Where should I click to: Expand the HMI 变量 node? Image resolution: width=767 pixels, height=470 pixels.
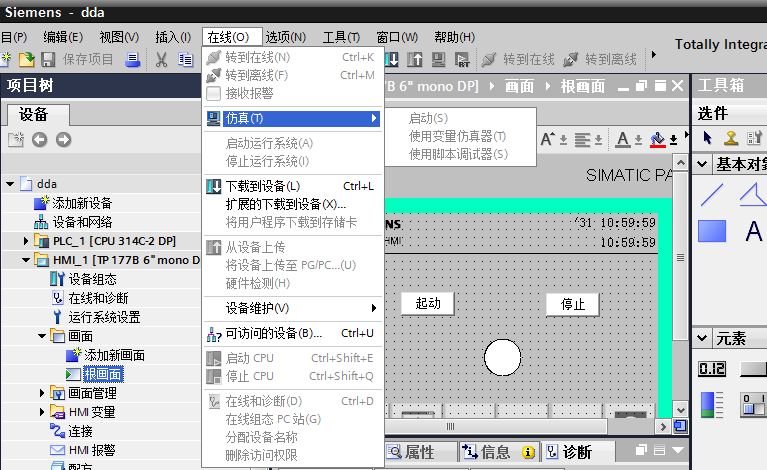[42, 412]
